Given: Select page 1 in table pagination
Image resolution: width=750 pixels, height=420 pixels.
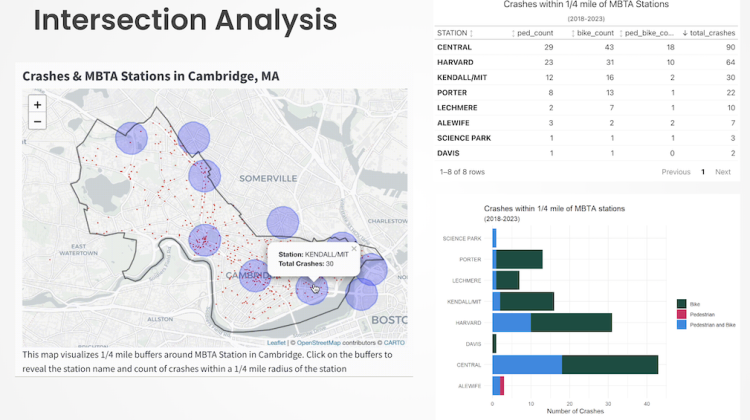Looking at the screenshot, I should click(703, 172).
